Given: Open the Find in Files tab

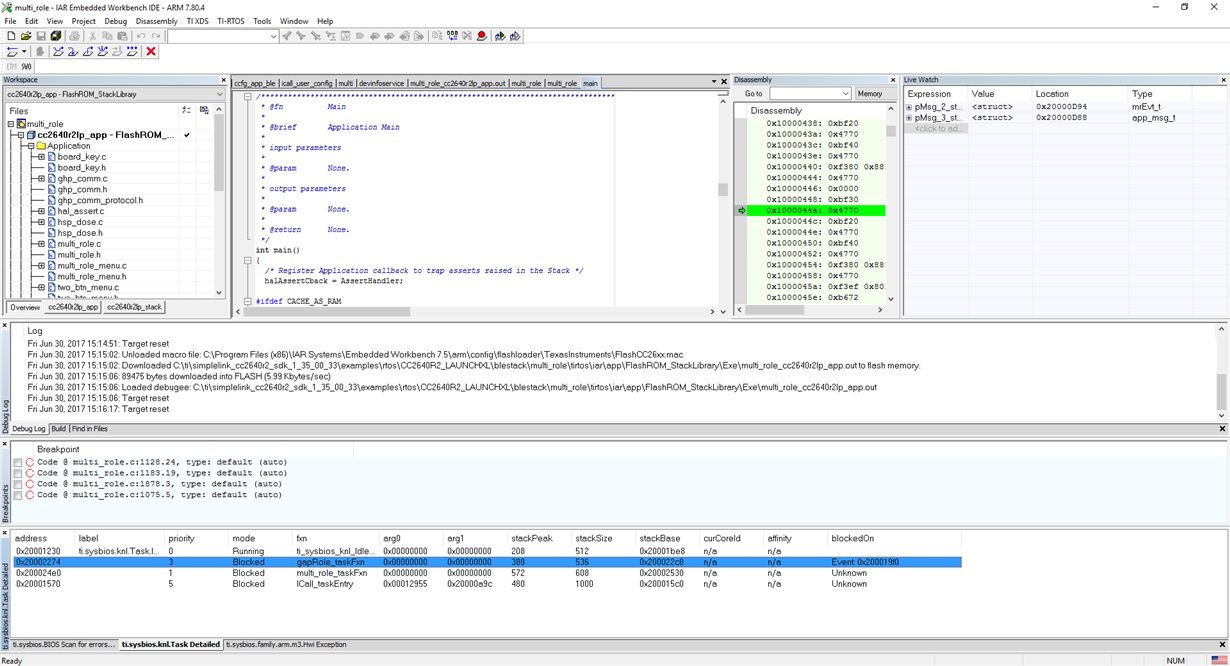Looking at the screenshot, I should tap(89, 429).
